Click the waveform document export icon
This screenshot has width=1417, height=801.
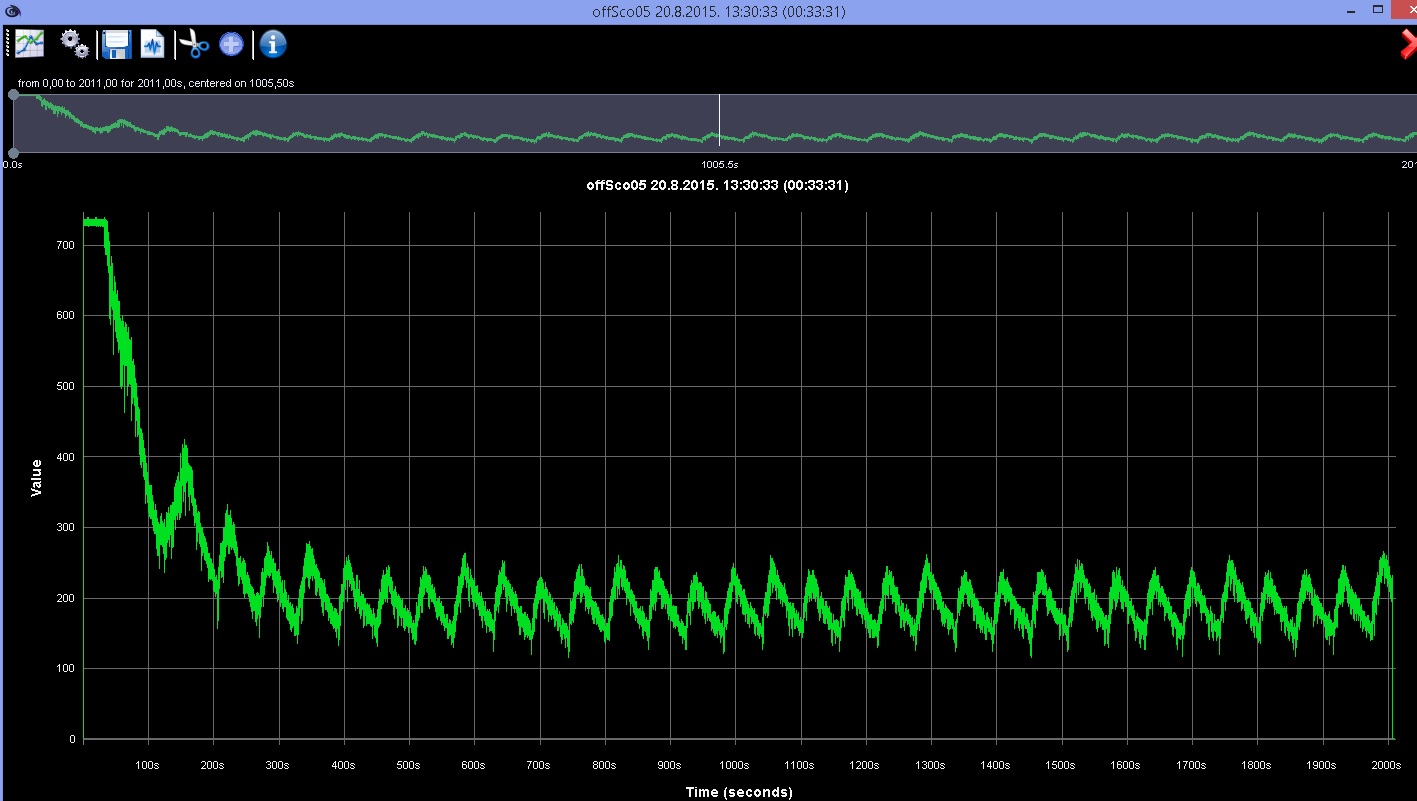pos(152,44)
